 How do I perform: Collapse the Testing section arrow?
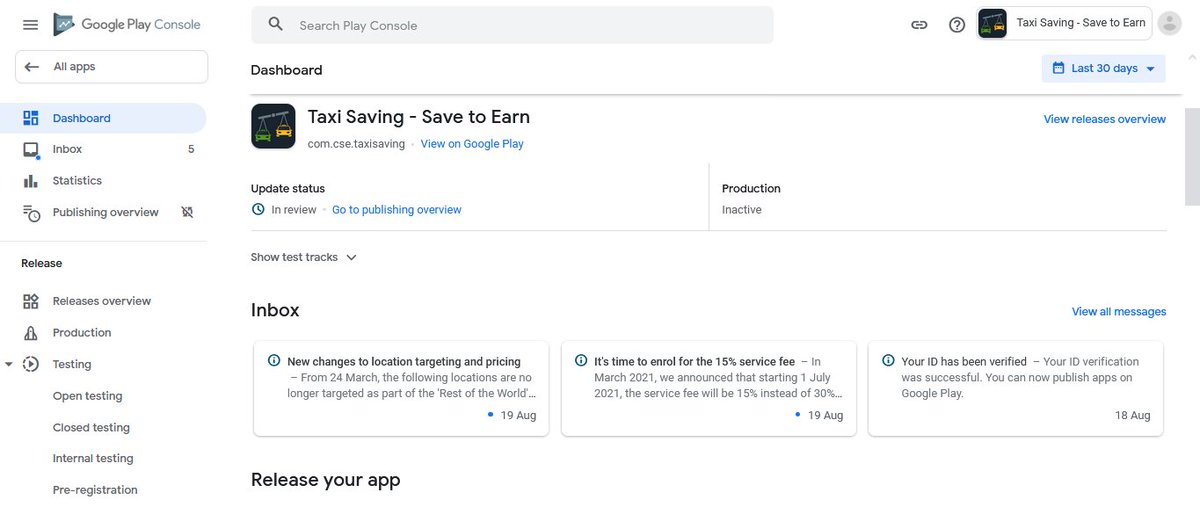point(9,364)
